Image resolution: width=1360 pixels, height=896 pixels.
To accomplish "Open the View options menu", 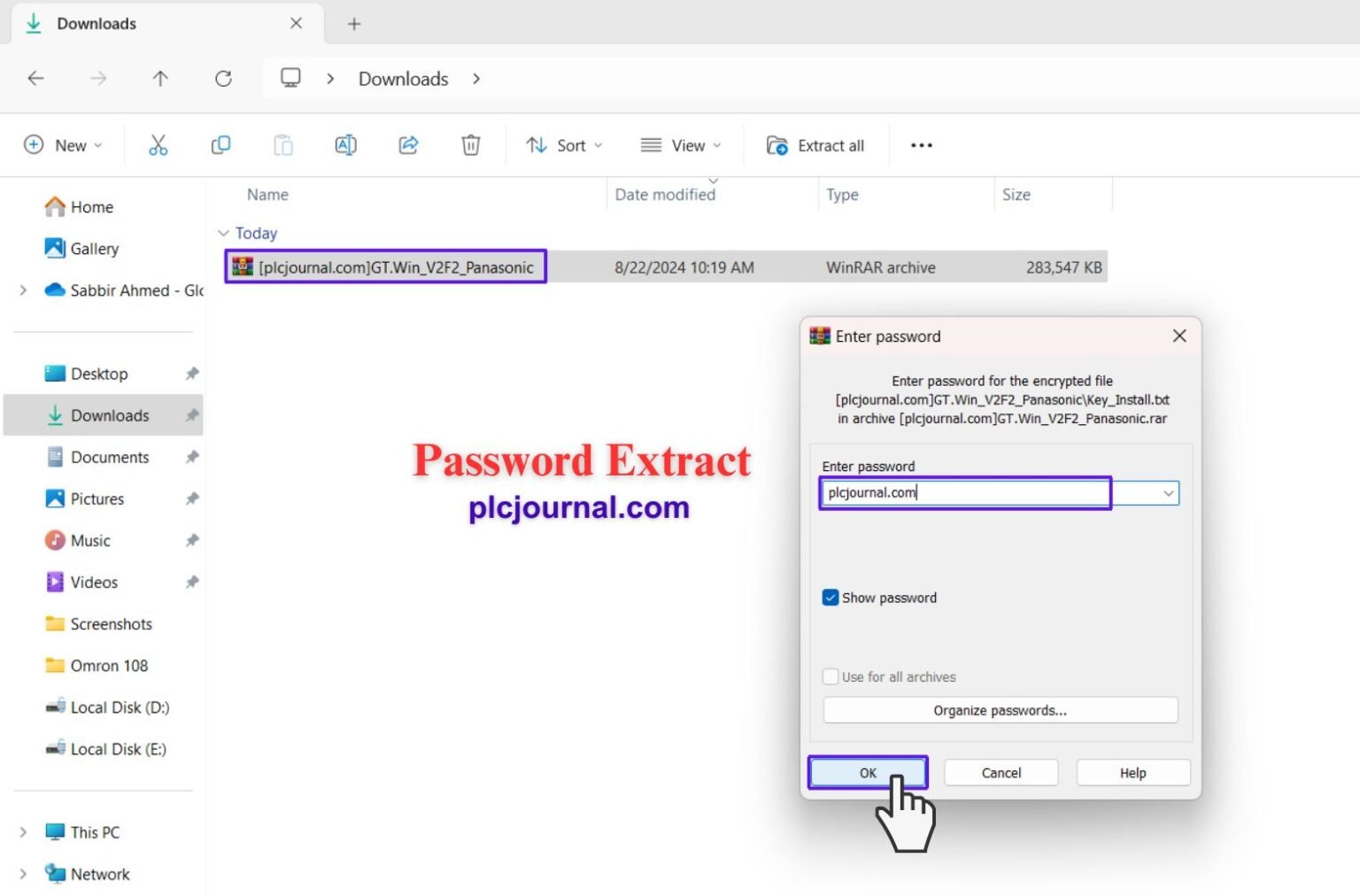I will [x=681, y=145].
